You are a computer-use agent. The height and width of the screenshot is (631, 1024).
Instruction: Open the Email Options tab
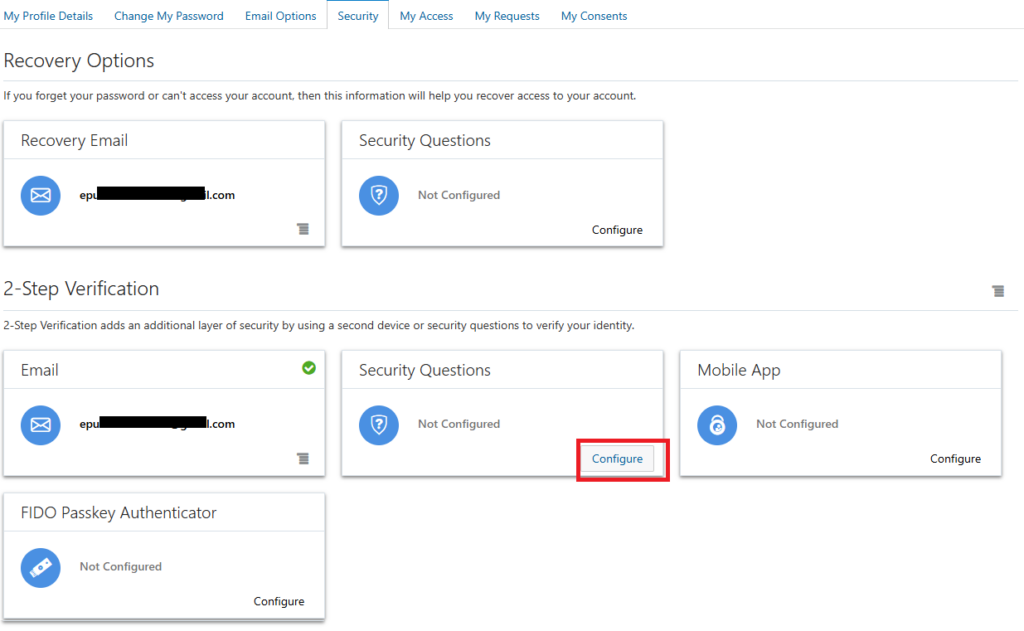tap(280, 16)
